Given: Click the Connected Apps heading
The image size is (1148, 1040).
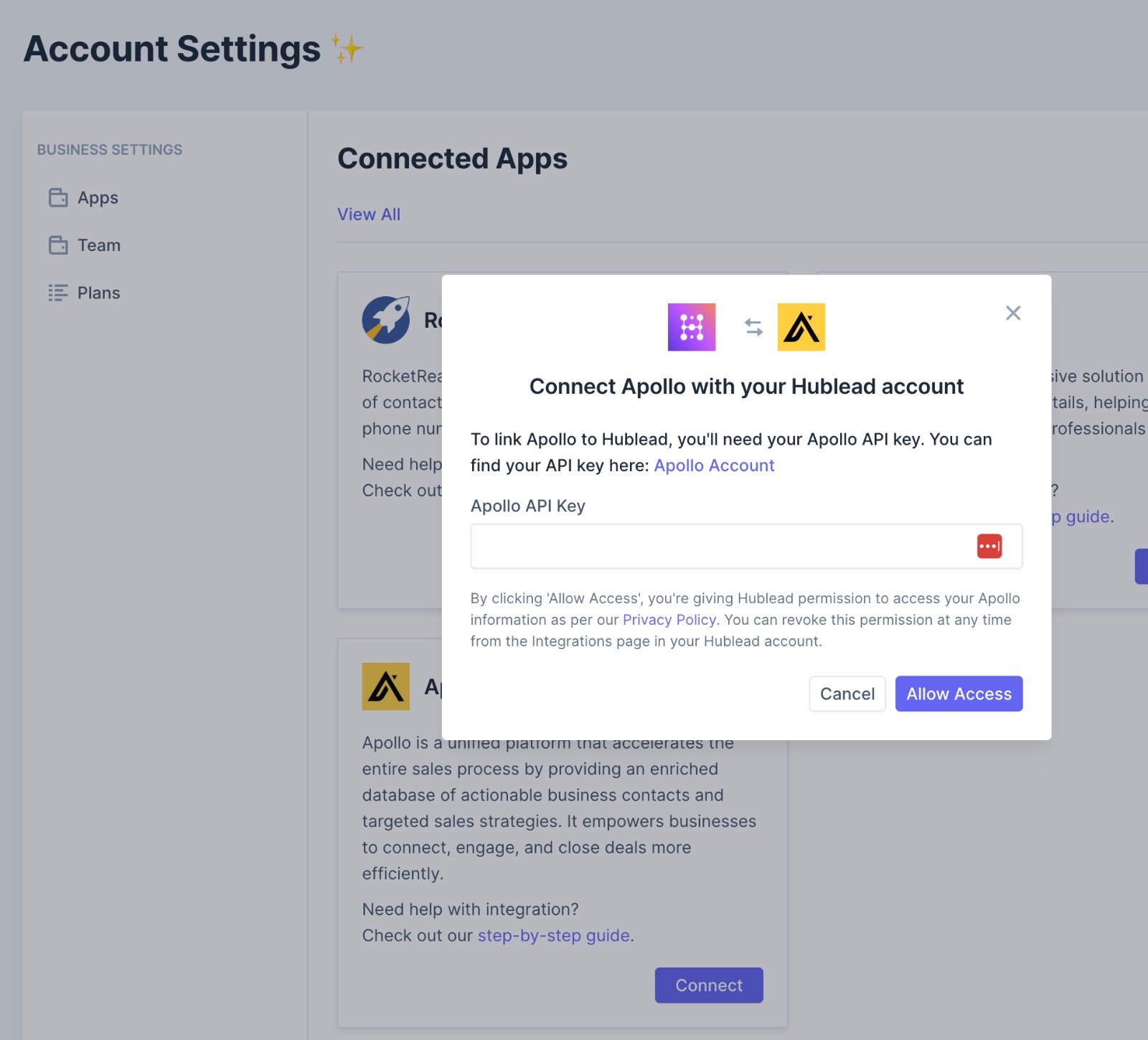Looking at the screenshot, I should [452, 159].
